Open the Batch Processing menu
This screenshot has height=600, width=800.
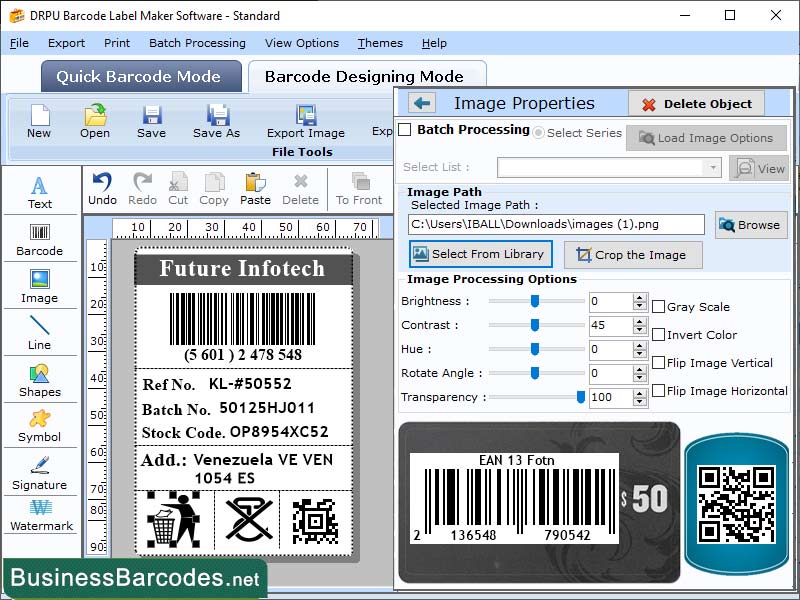click(x=197, y=43)
